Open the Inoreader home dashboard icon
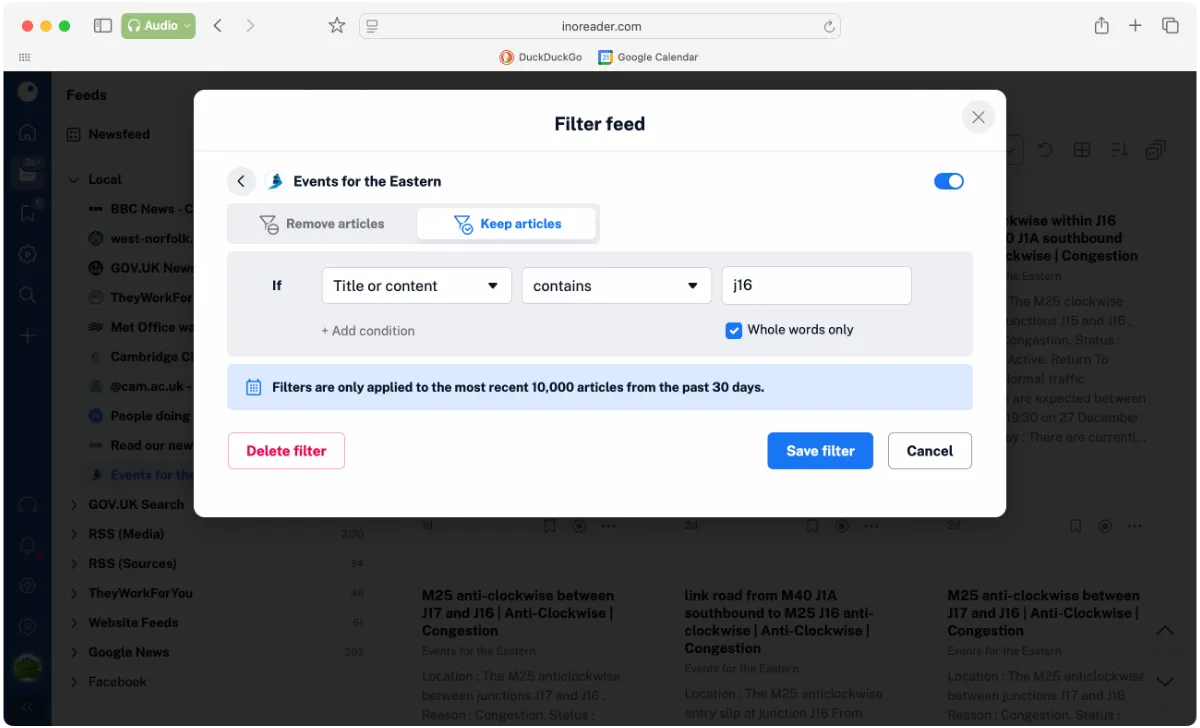1200x728 pixels. pyautogui.click(x=27, y=131)
